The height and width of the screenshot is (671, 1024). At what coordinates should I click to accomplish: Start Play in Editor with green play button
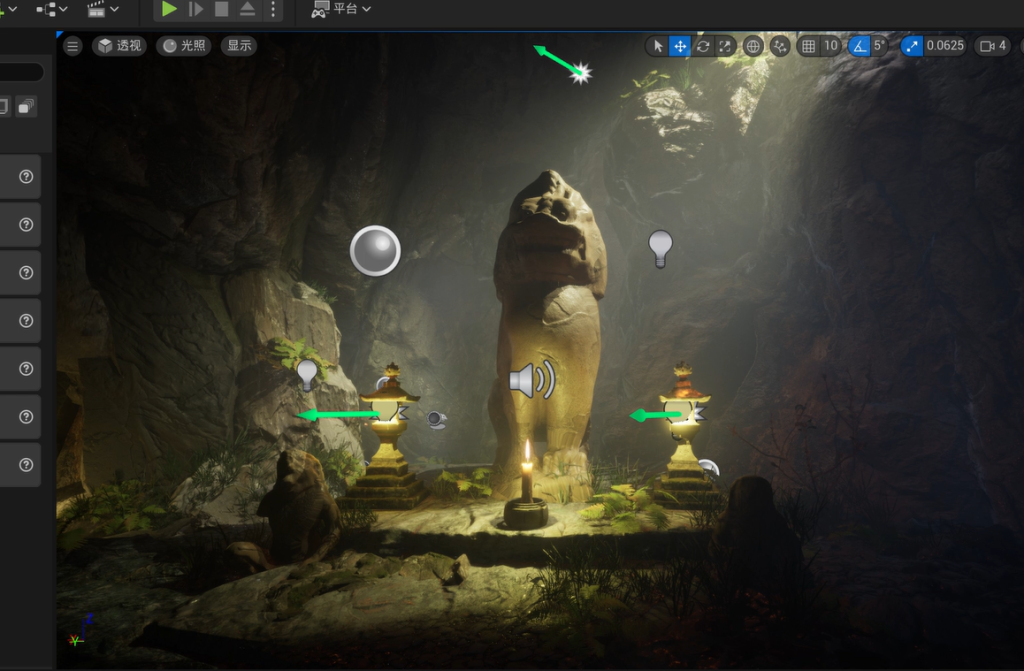click(169, 8)
